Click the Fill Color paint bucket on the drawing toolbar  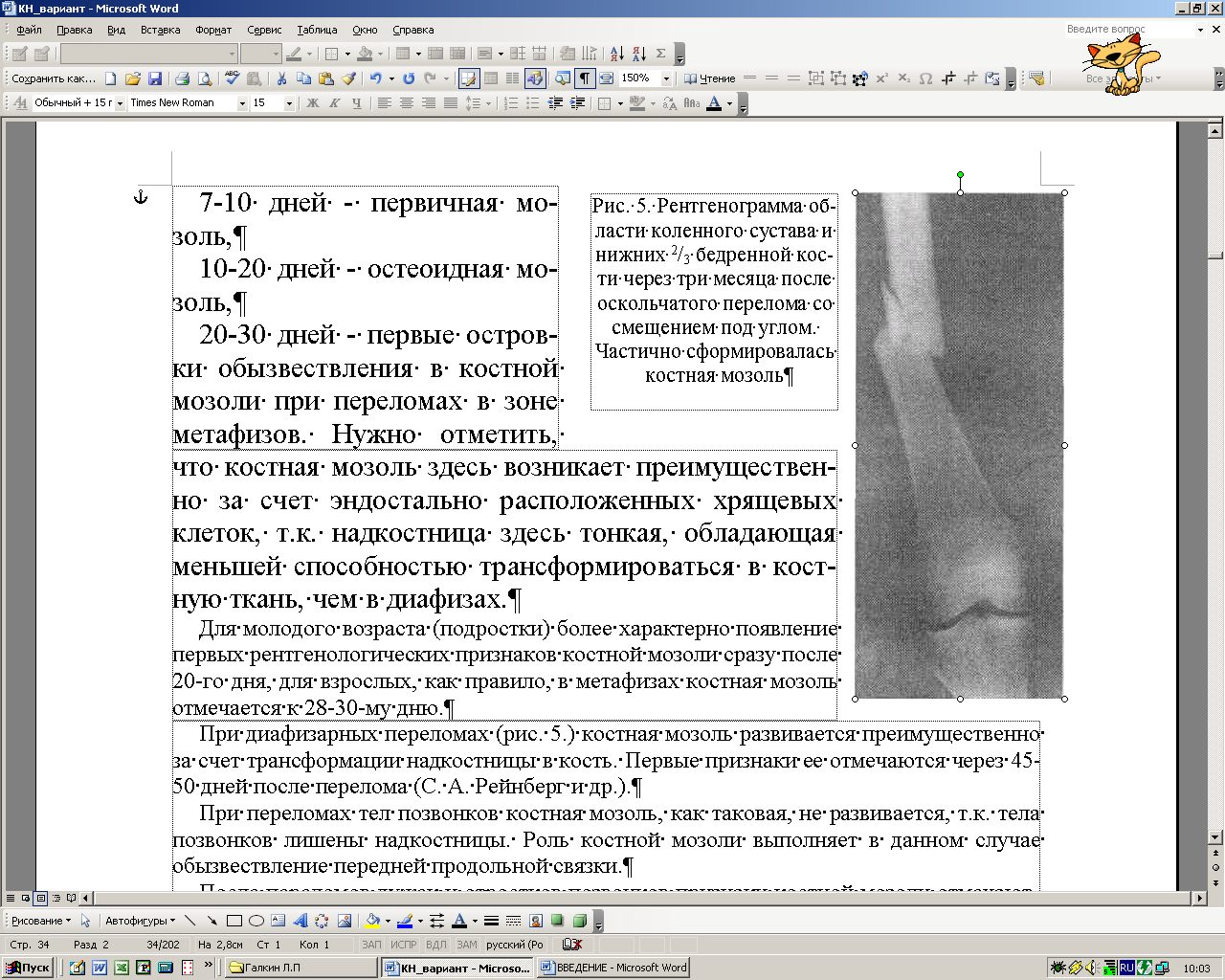[x=373, y=921]
